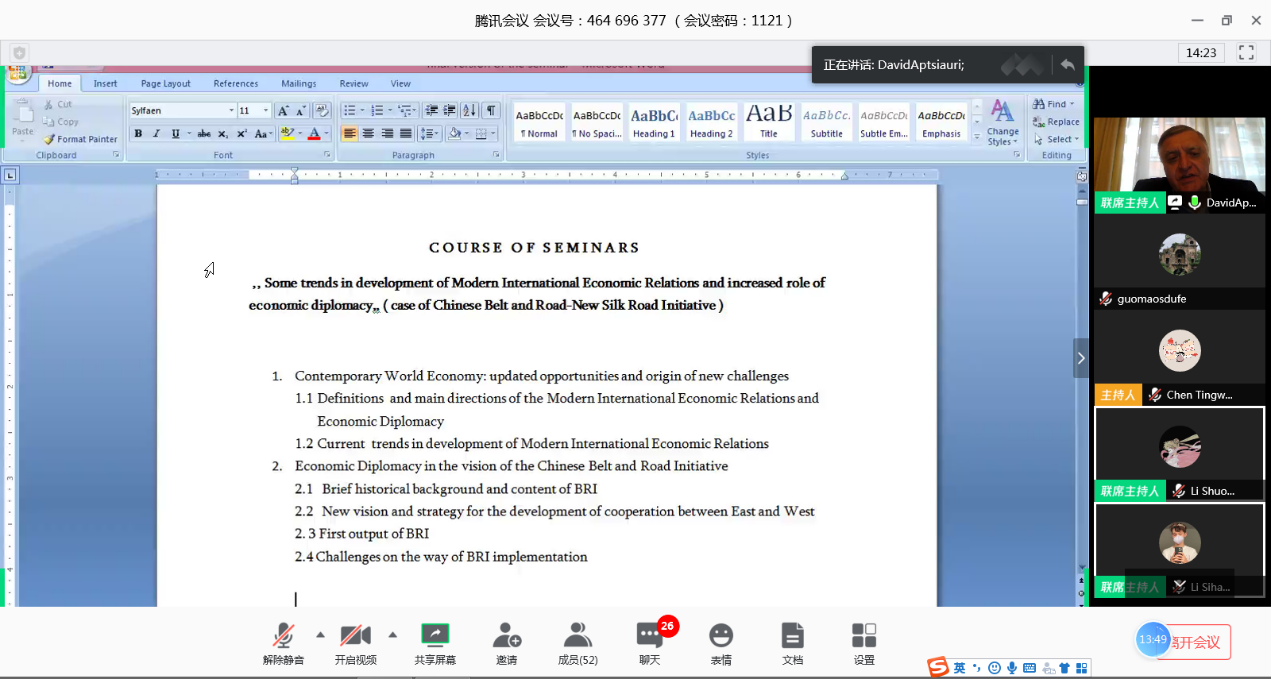
Task: Turn on the video camera
Action: click(355, 642)
